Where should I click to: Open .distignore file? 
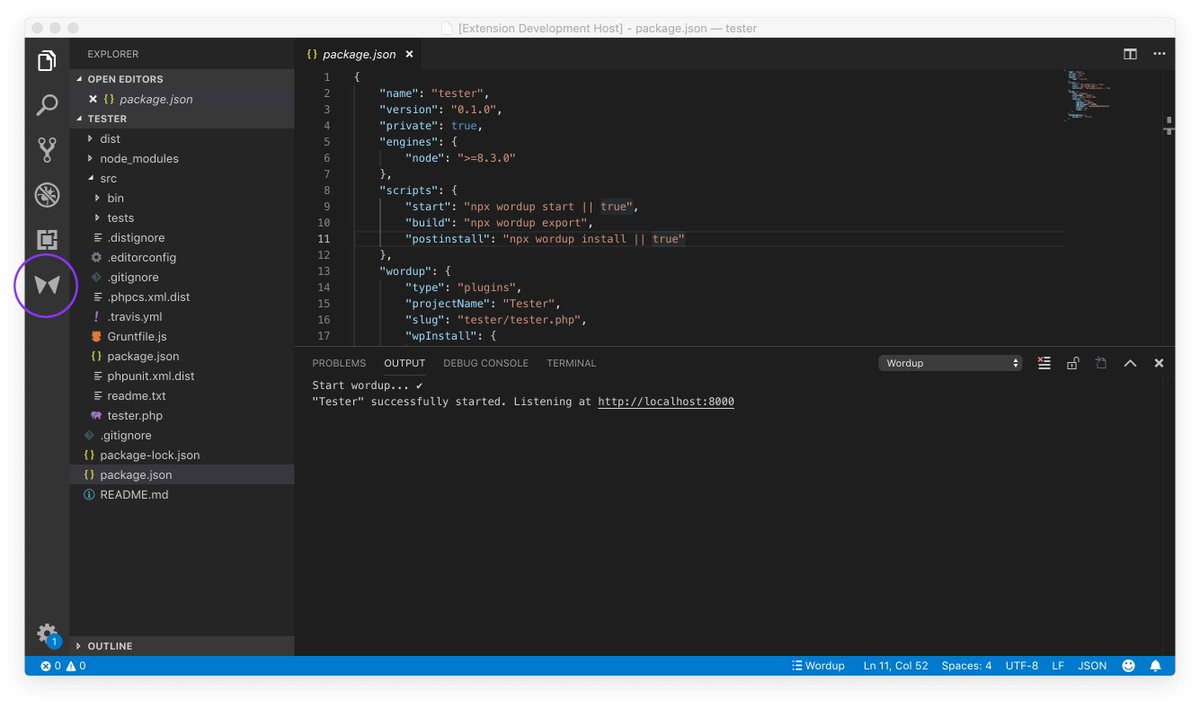[x=136, y=237]
